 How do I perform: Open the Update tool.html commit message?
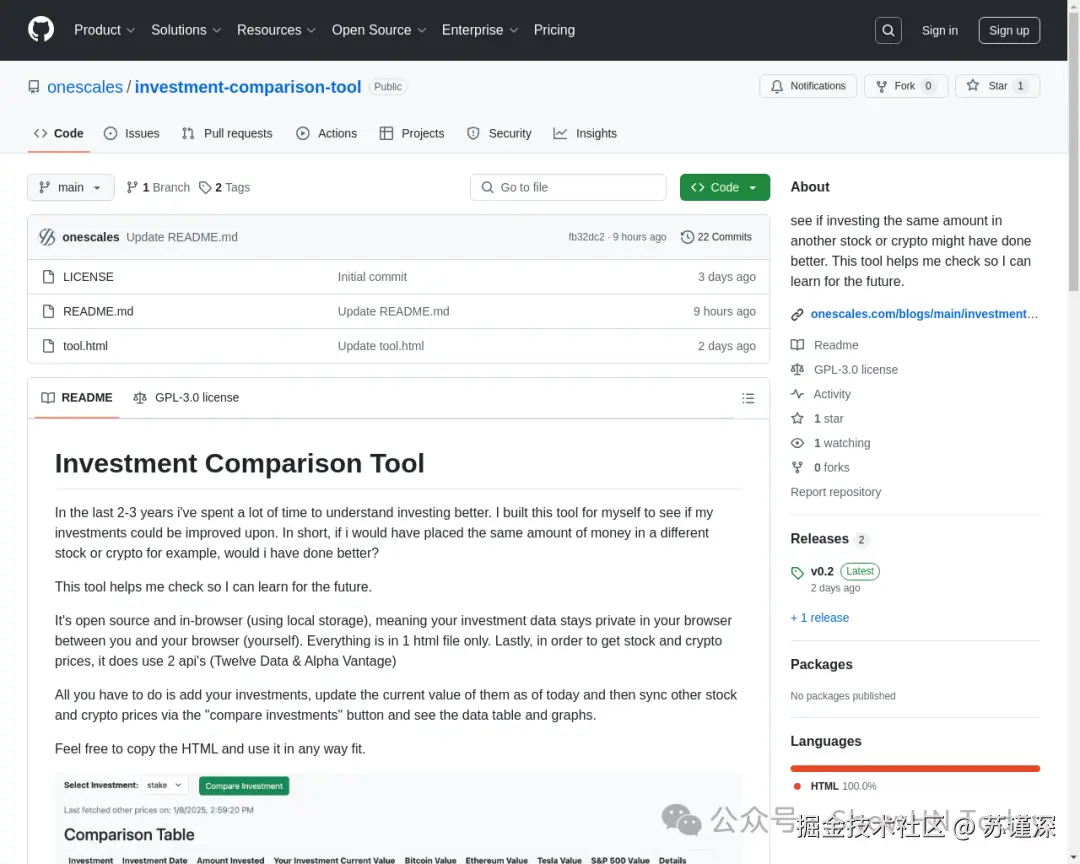click(x=381, y=346)
